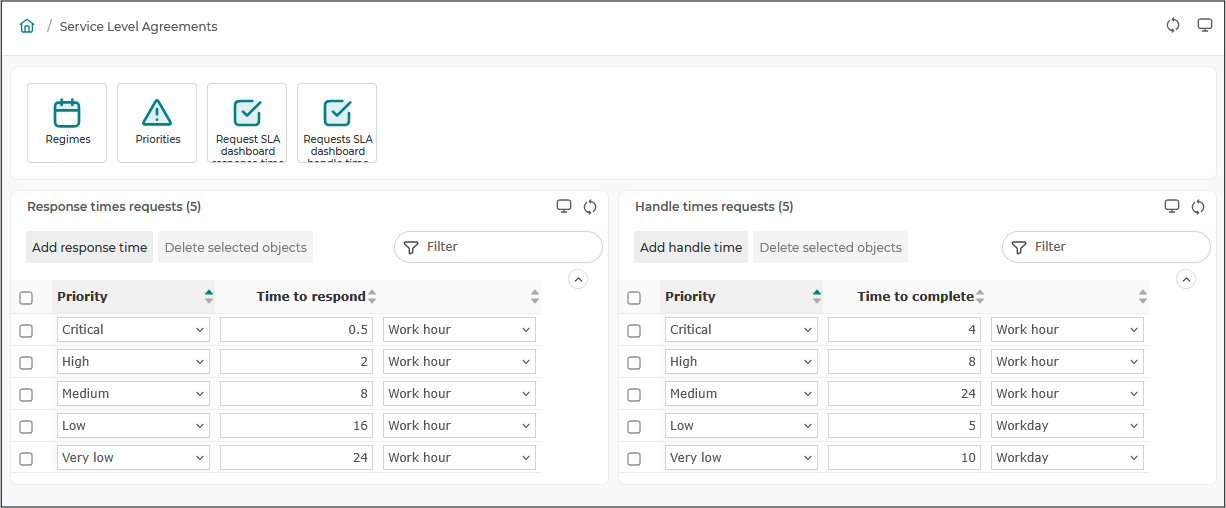
Task: Edit Very low Time to complete value 10
Action: tap(904, 458)
